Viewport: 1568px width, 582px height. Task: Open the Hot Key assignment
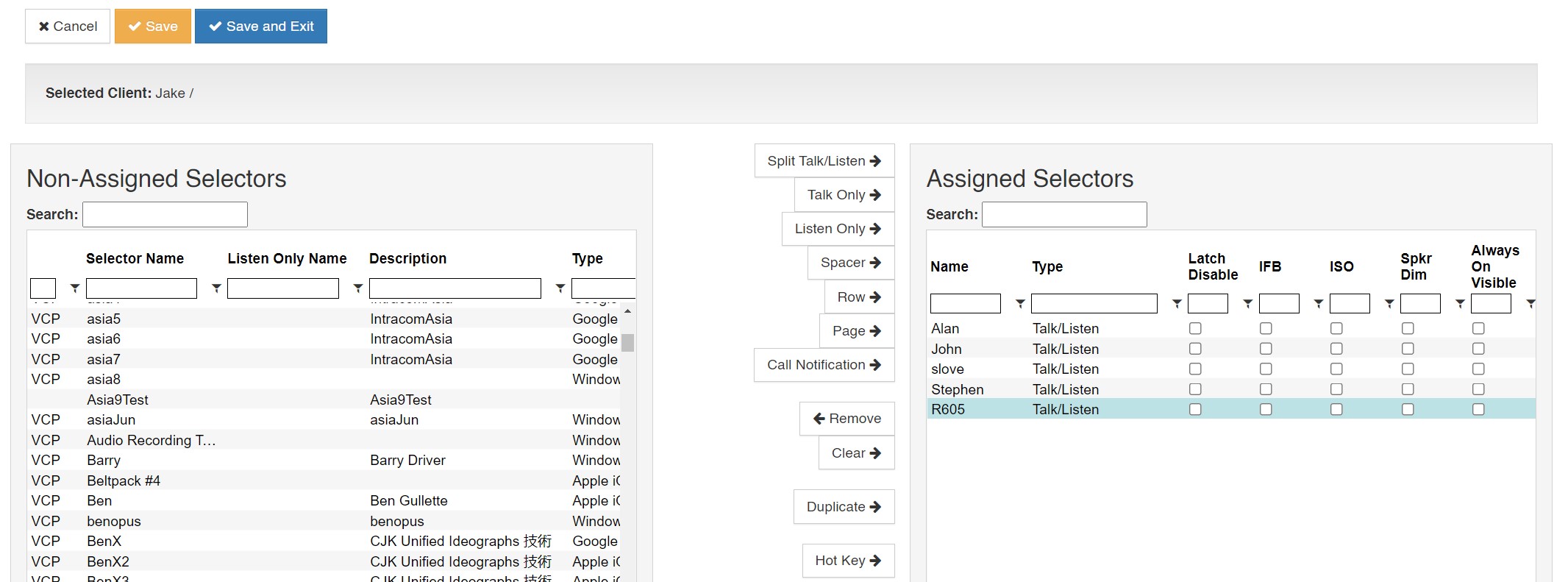pos(849,561)
